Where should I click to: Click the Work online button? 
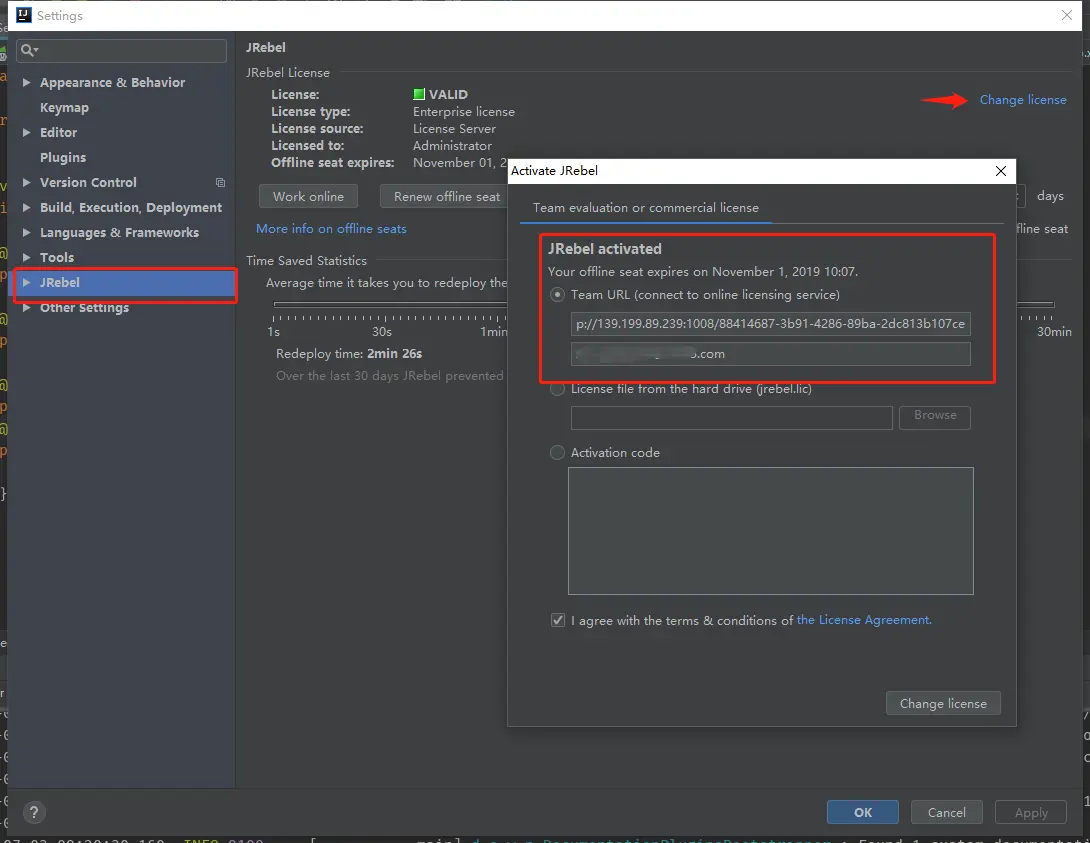tap(308, 197)
